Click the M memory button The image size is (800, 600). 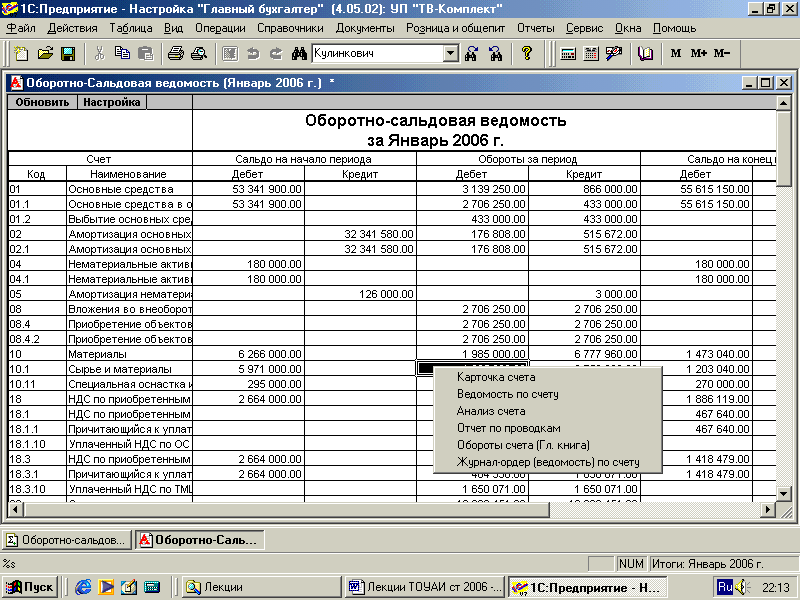click(676, 53)
